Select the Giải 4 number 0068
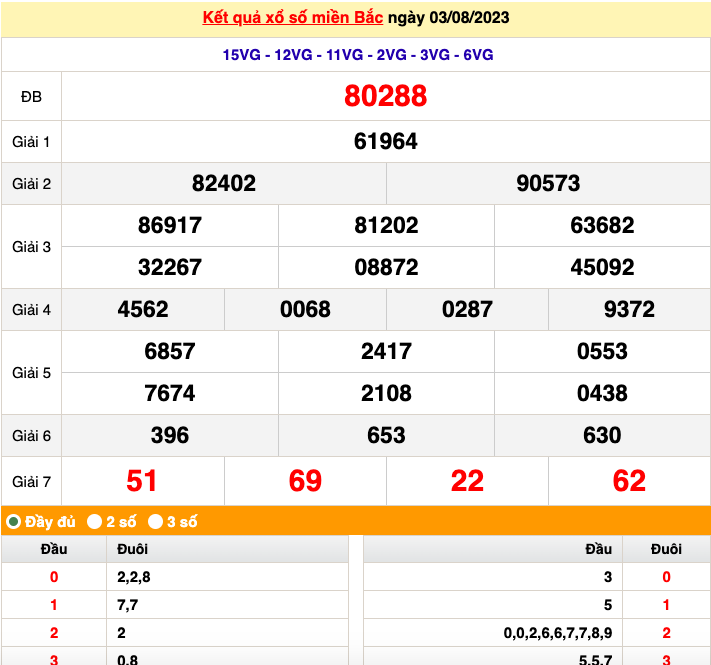This screenshot has height=665, width=711. point(305,310)
